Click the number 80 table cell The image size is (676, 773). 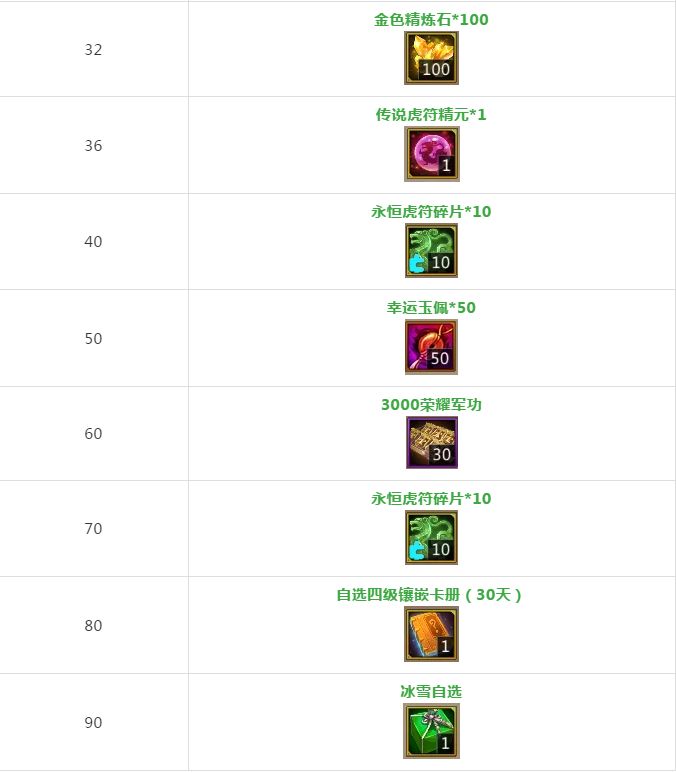click(93, 626)
